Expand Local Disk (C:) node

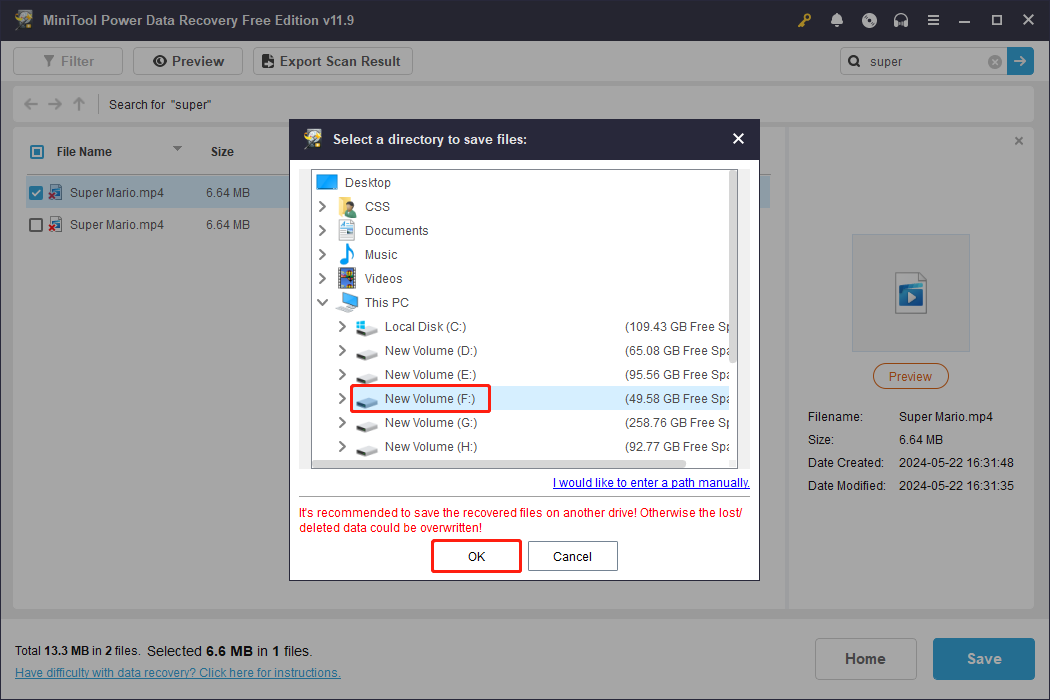[x=342, y=326]
